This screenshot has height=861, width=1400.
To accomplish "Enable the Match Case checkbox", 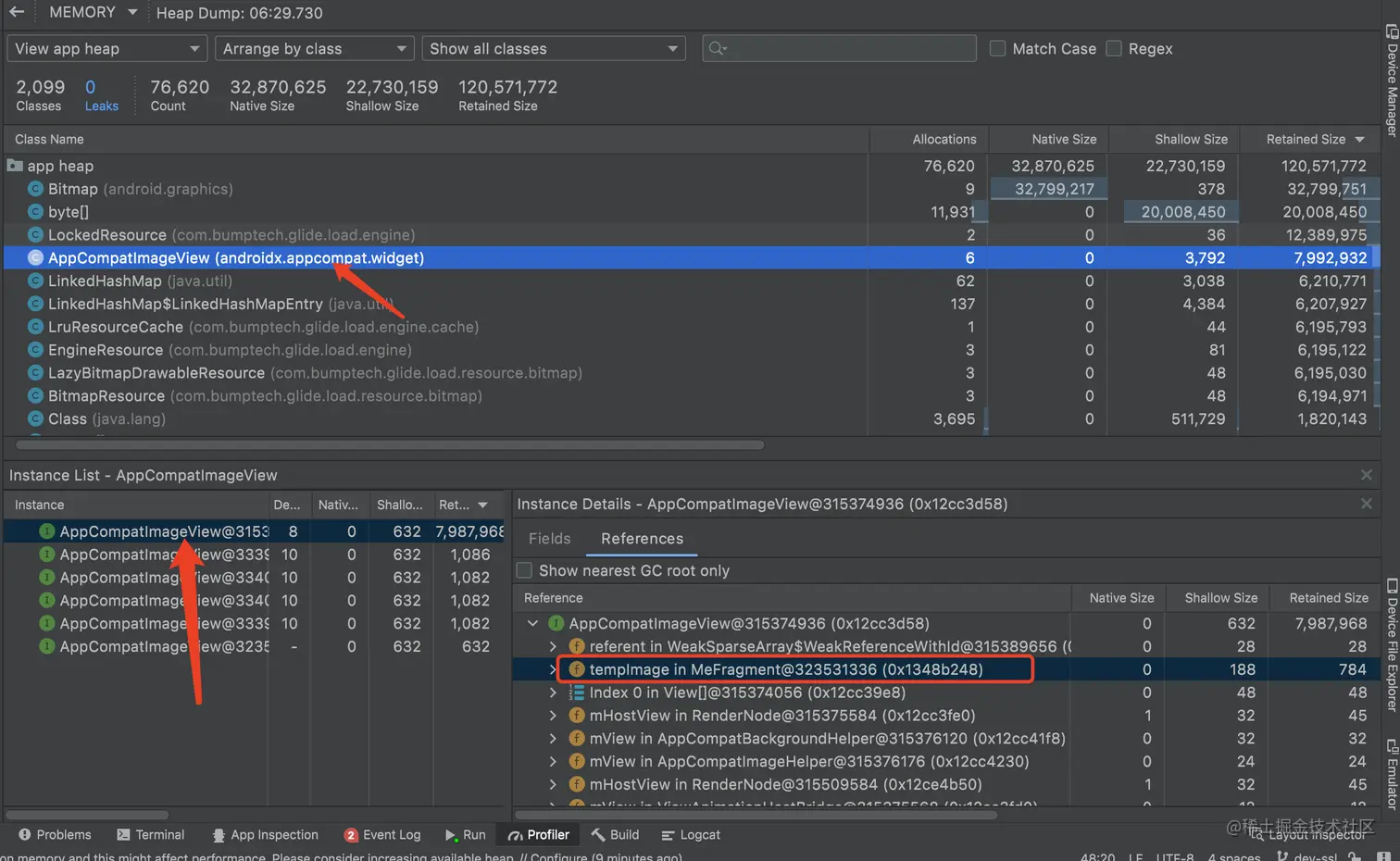I will (997, 48).
